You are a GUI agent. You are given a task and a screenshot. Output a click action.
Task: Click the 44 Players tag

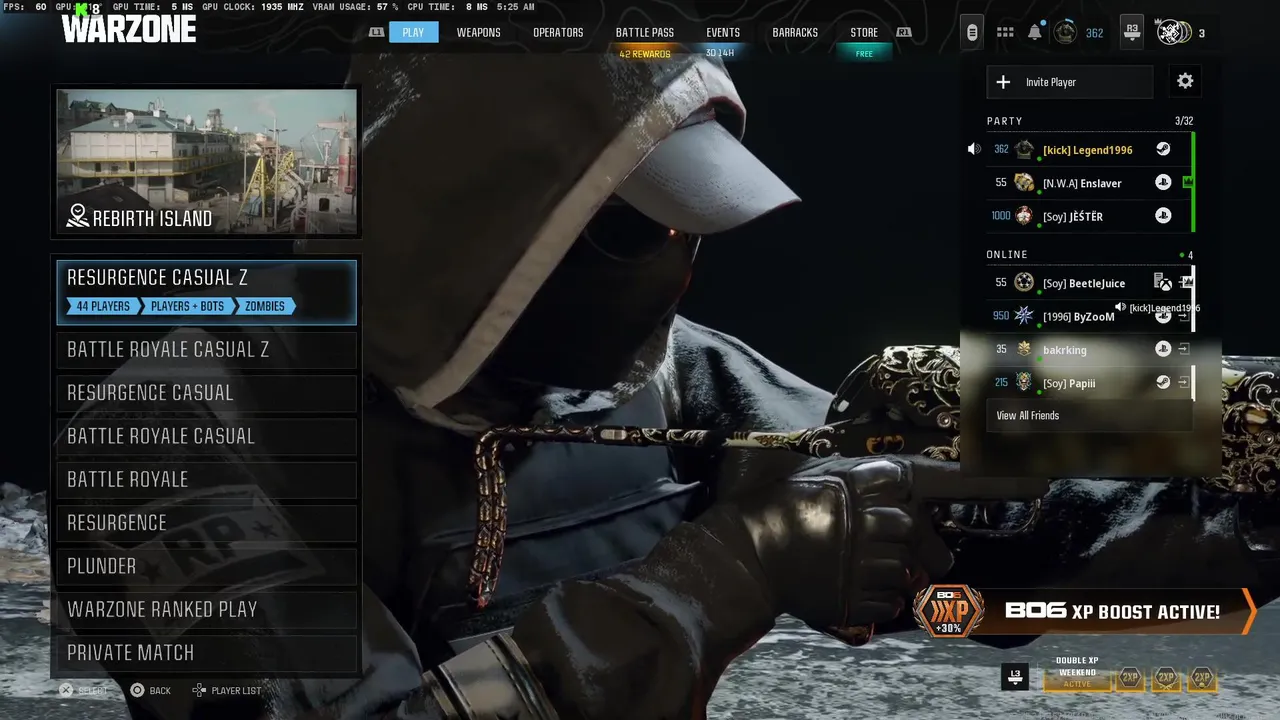pos(103,306)
